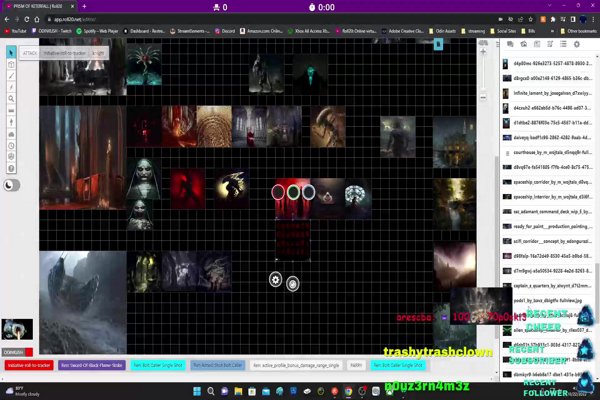This screenshot has width=600, height=400.
Task: Select the freehand drawing tool
Action: pyautogui.click(x=11, y=76)
